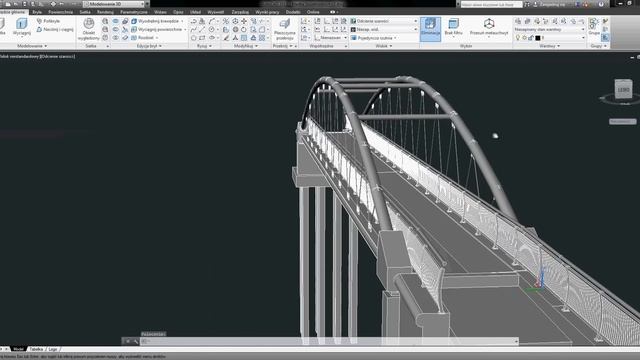This screenshot has height=360, width=640.
Task: Open Płaszczyzna przekroju section plane tool
Action: click(x=284, y=29)
